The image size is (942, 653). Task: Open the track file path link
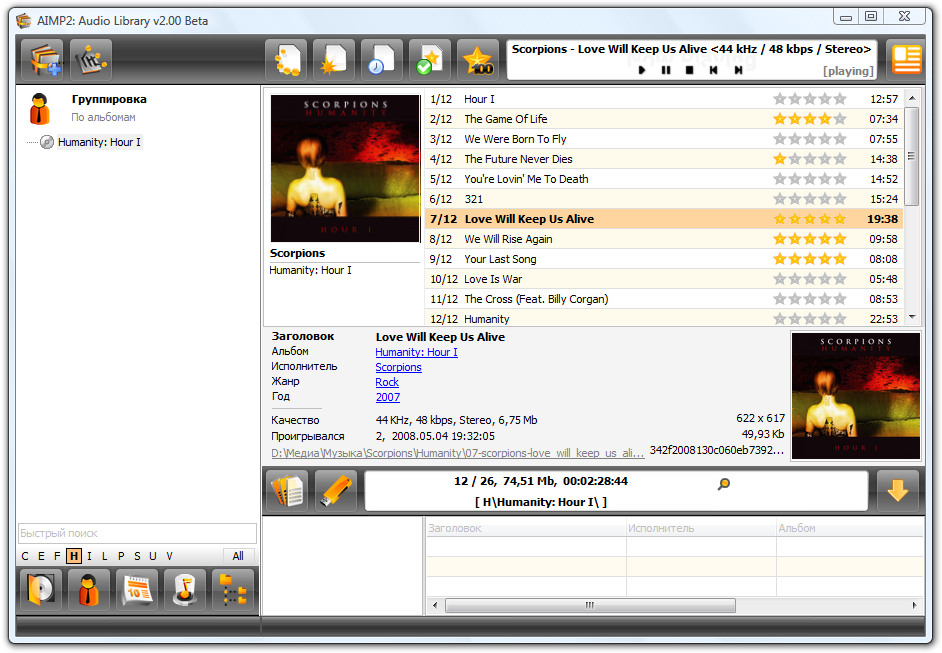[457, 454]
